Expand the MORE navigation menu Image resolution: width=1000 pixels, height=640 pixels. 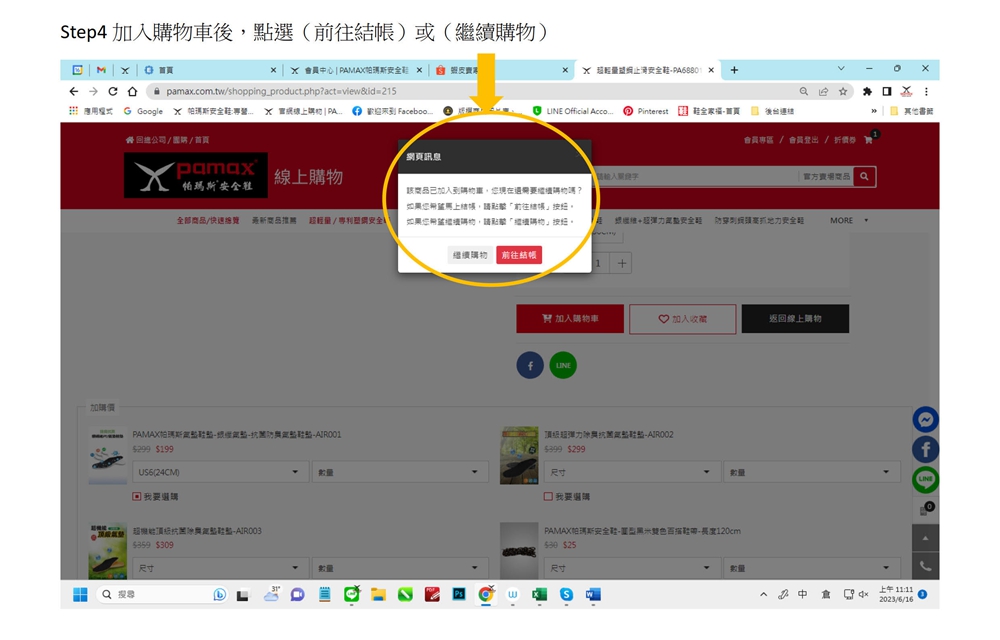tap(849, 221)
